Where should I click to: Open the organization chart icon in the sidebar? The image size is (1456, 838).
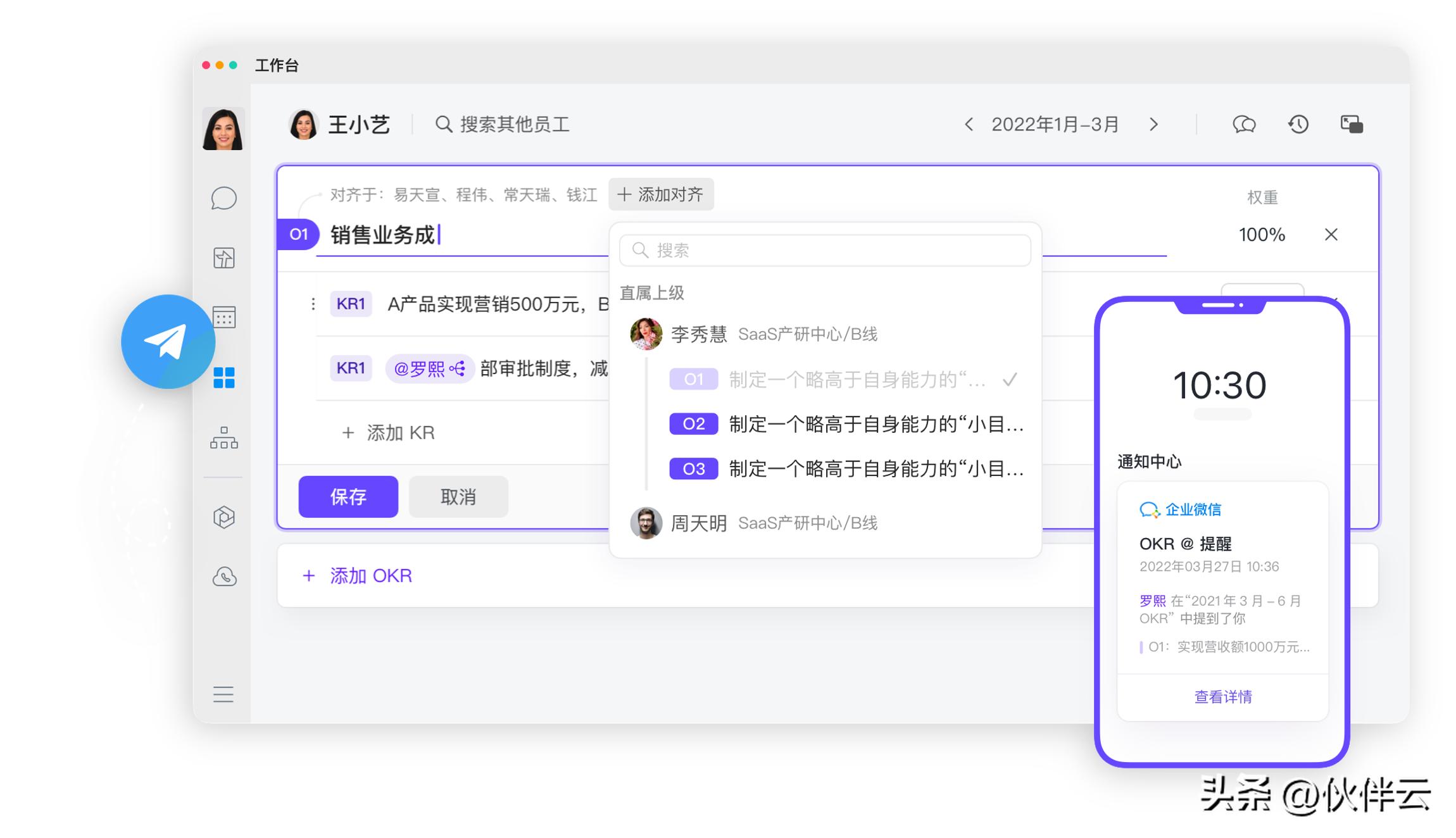(x=223, y=438)
